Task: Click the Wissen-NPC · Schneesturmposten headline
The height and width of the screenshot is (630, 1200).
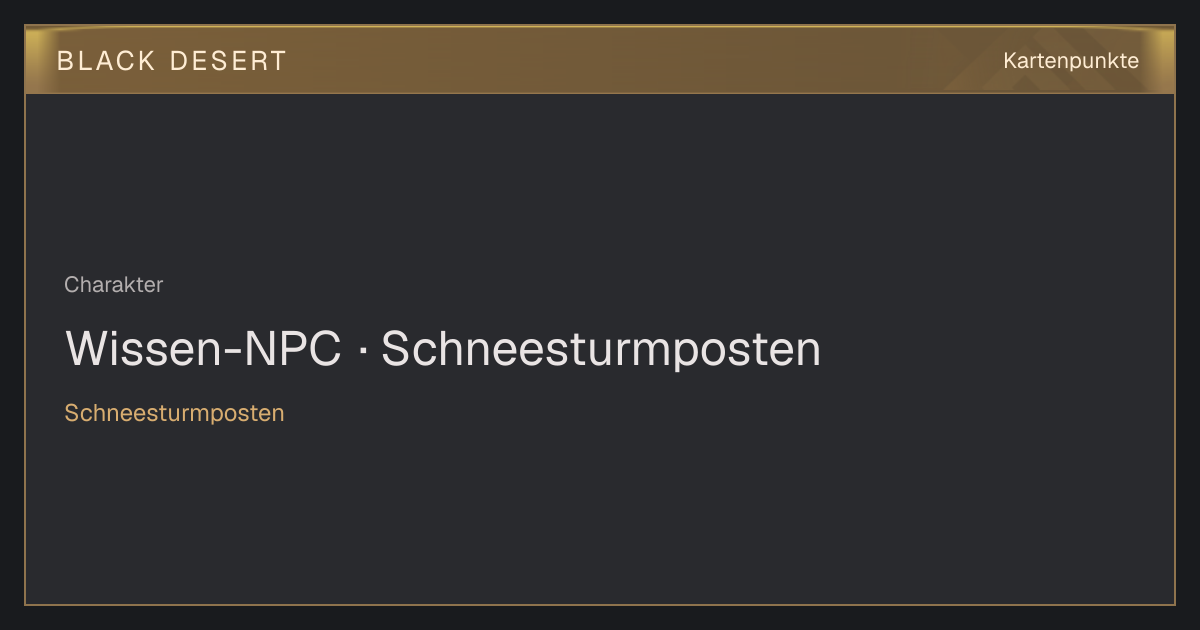Action: tap(443, 349)
